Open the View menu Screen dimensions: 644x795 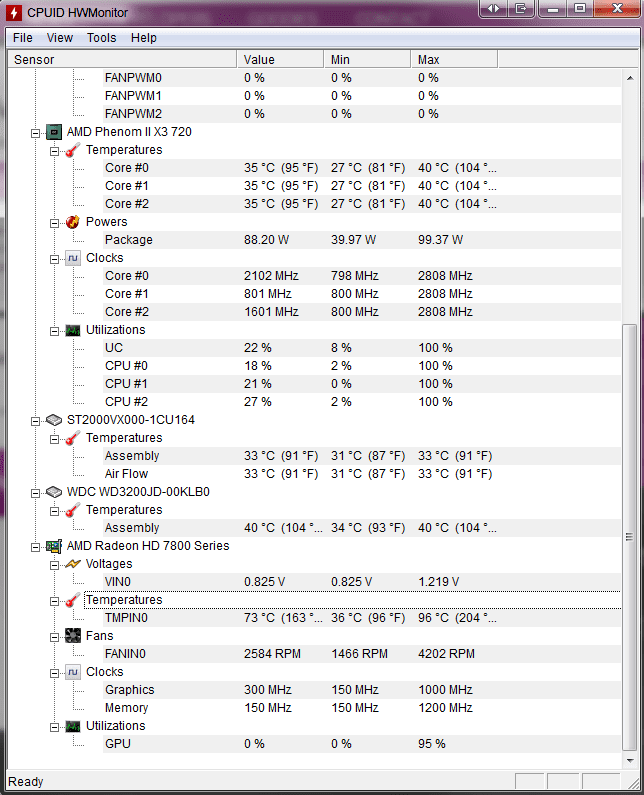point(60,38)
